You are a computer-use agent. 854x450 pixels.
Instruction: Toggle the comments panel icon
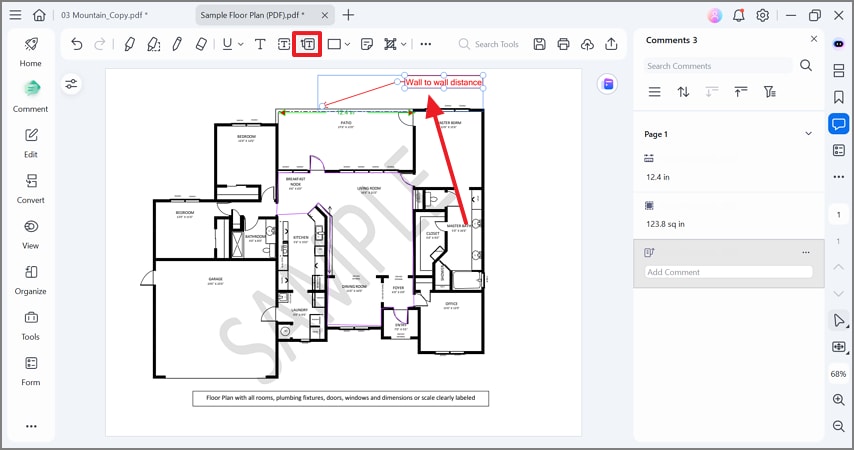[x=839, y=124]
